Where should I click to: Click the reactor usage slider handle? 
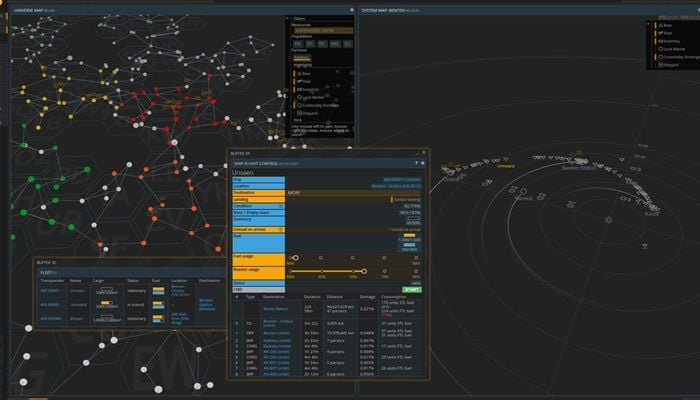[364, 271]
